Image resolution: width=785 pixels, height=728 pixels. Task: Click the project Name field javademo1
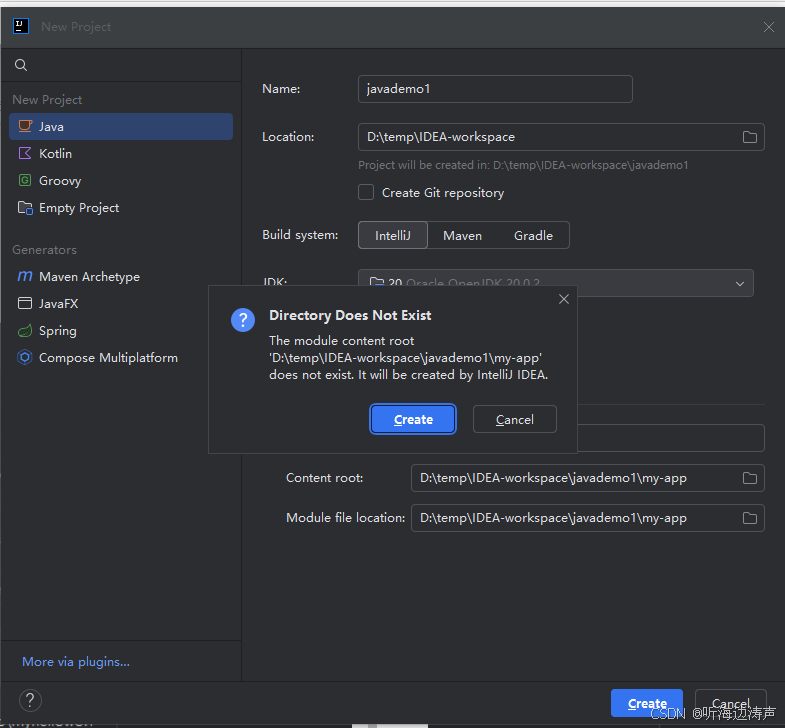click(495, 89)
